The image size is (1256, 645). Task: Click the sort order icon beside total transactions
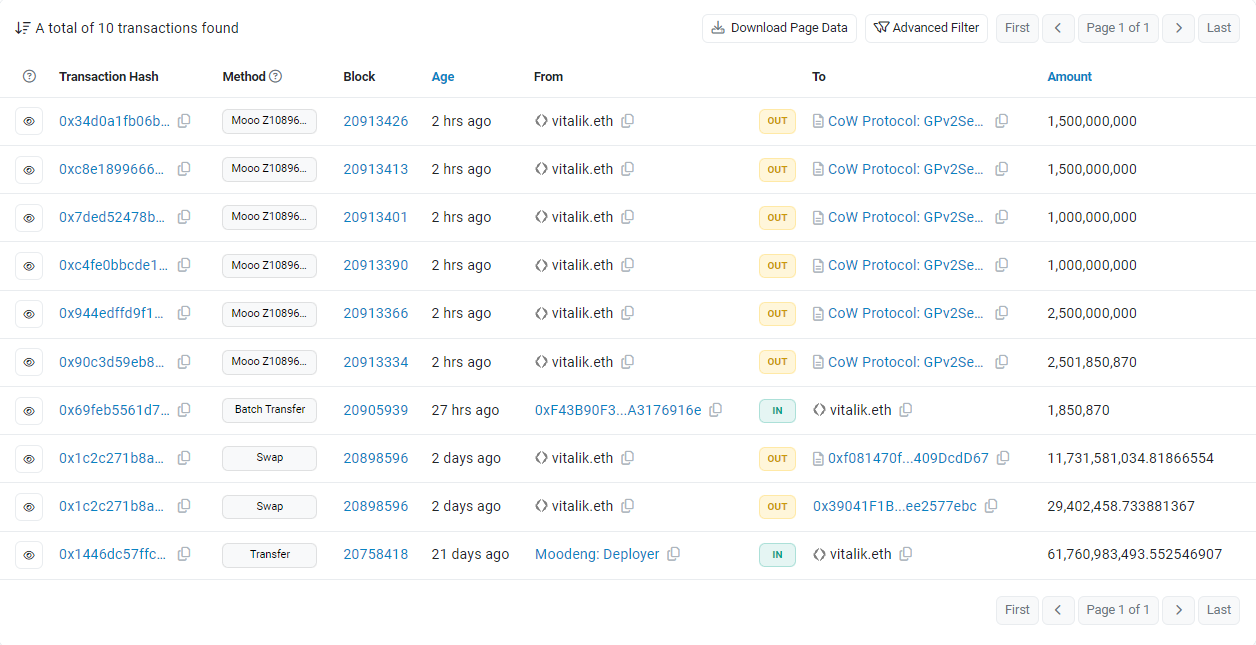point(22,28)
